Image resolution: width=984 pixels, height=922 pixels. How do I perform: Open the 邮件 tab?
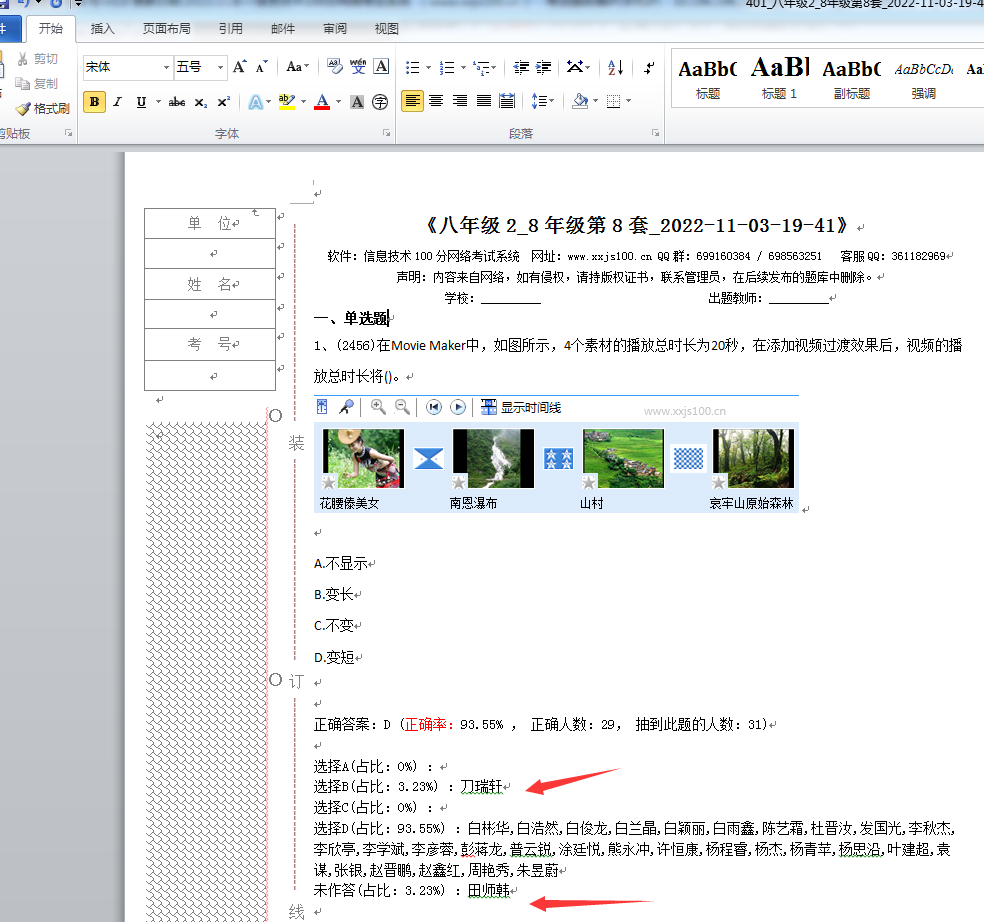pos(282,29)
